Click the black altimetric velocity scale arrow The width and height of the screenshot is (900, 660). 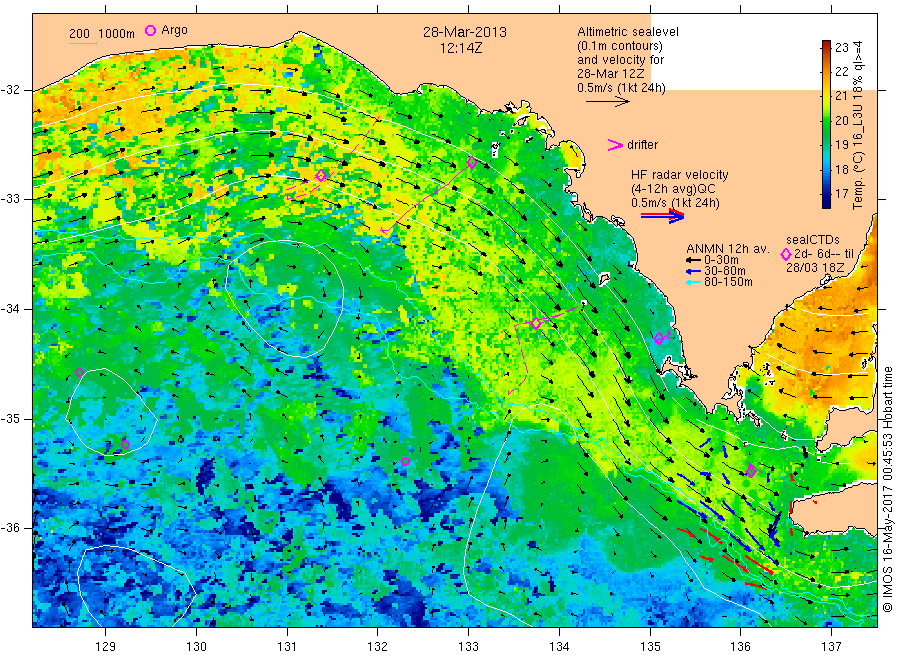pos(608,102)
